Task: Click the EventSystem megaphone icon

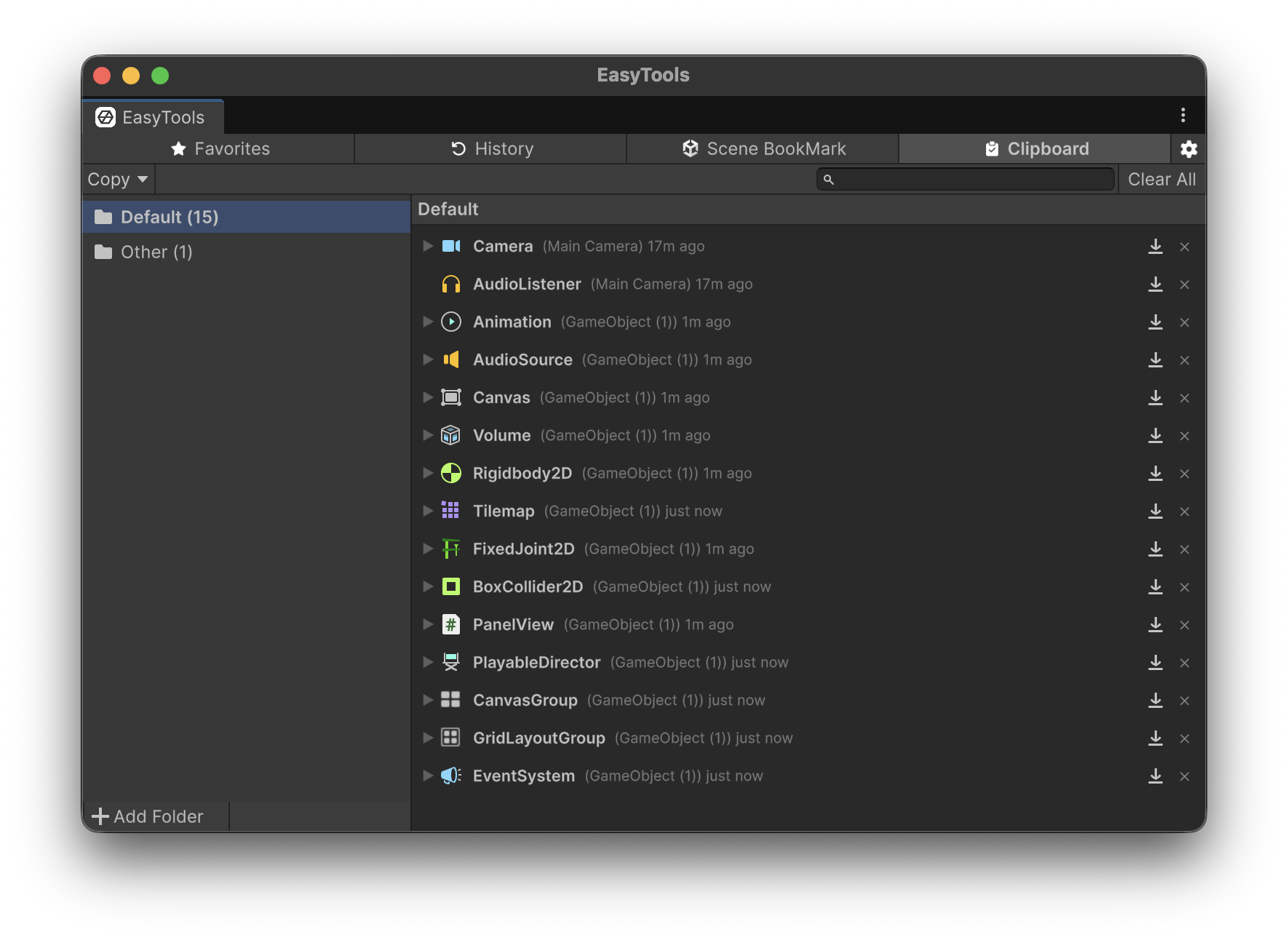Action: [x=451, y=776]
